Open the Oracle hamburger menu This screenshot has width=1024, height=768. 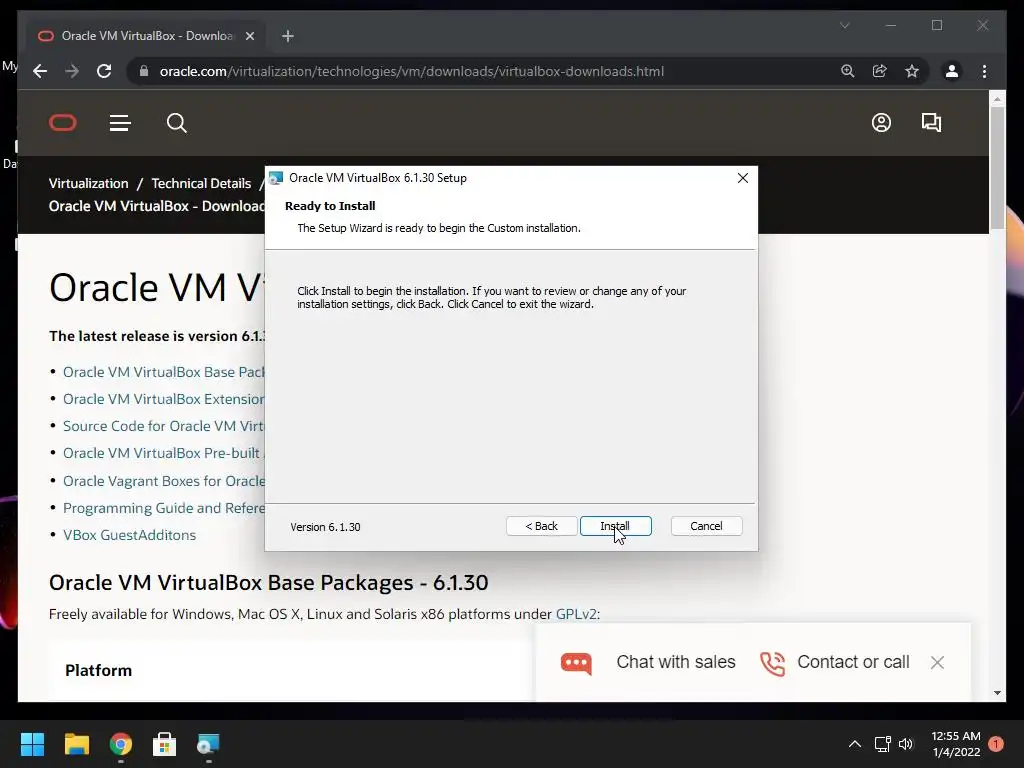pyautogui.click(x=120, y=123)
